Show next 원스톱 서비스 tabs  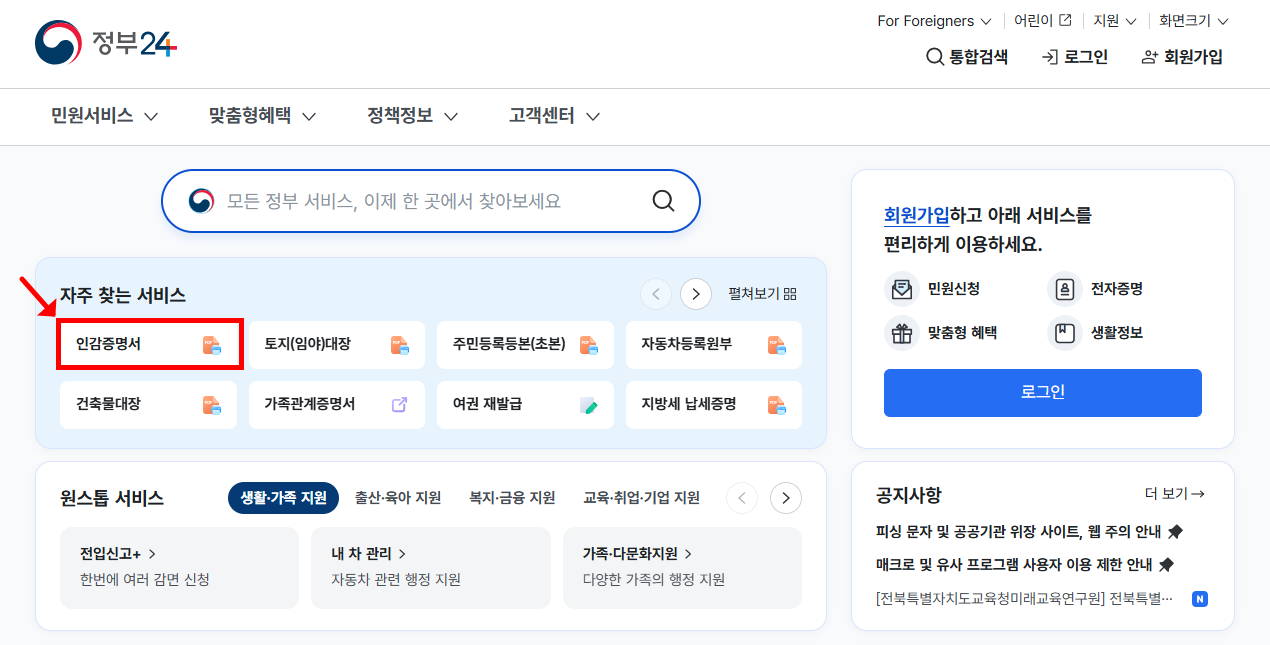coord(786,497)
